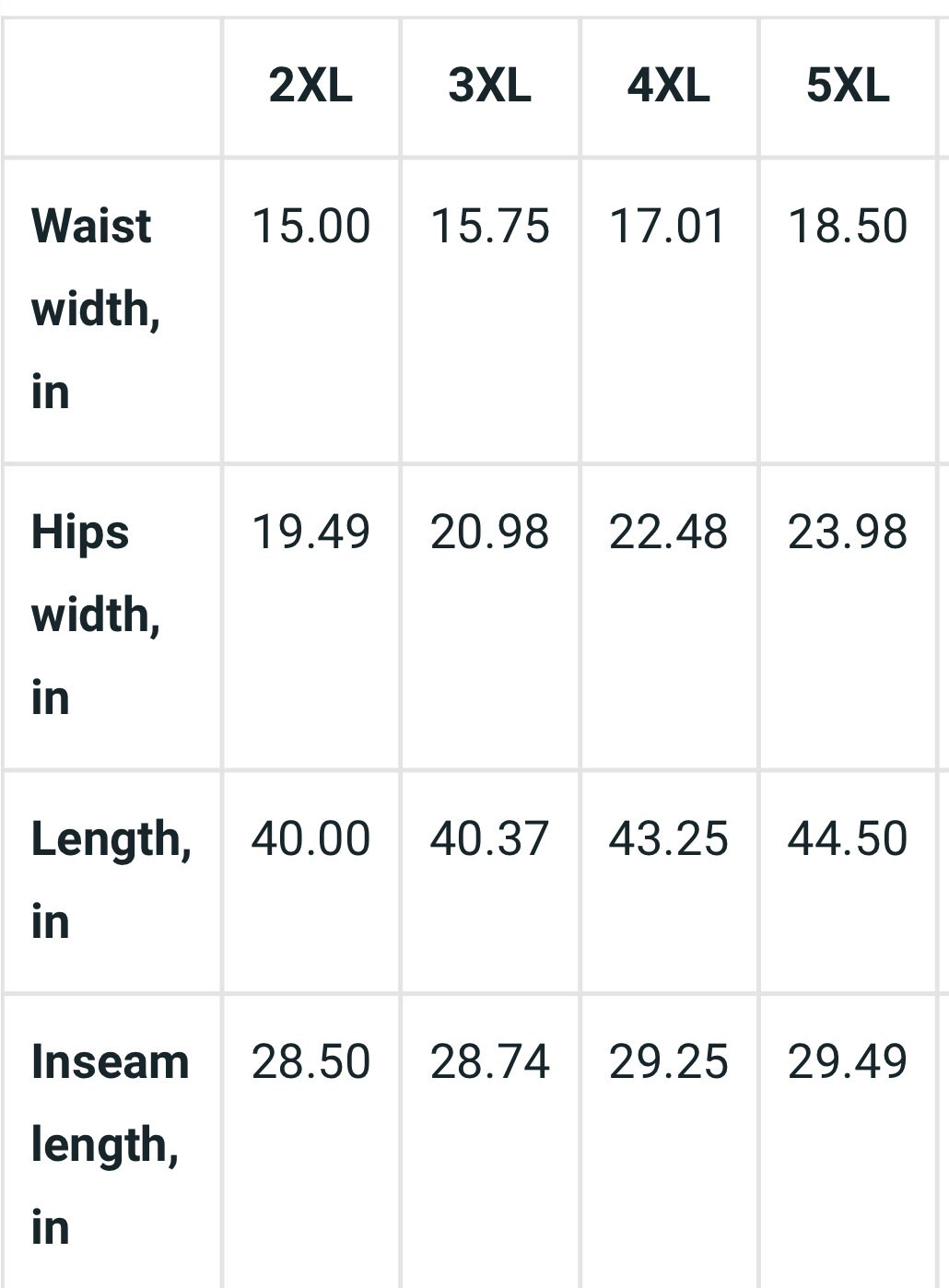Select hips width value 20.98
The image size is (949, 1288).
(x=489, y=533)
